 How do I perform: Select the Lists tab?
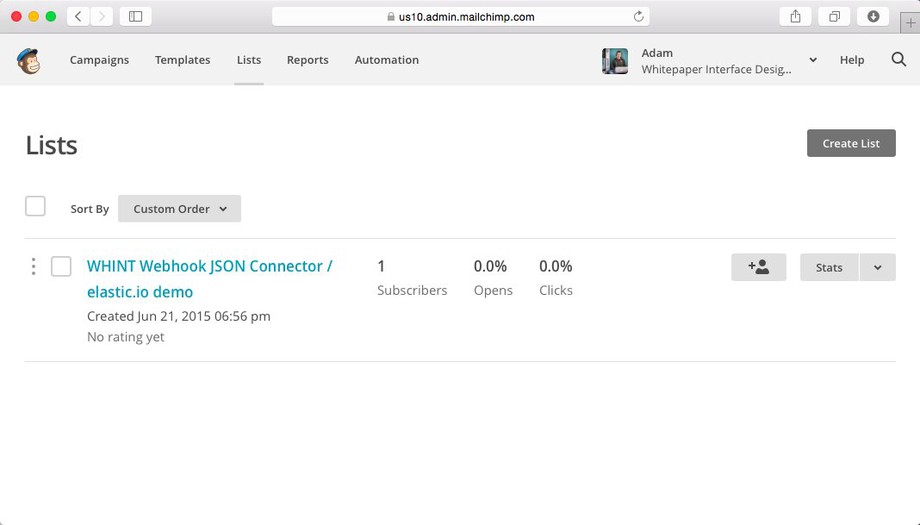pyautogui.click(x=249, y=60)
